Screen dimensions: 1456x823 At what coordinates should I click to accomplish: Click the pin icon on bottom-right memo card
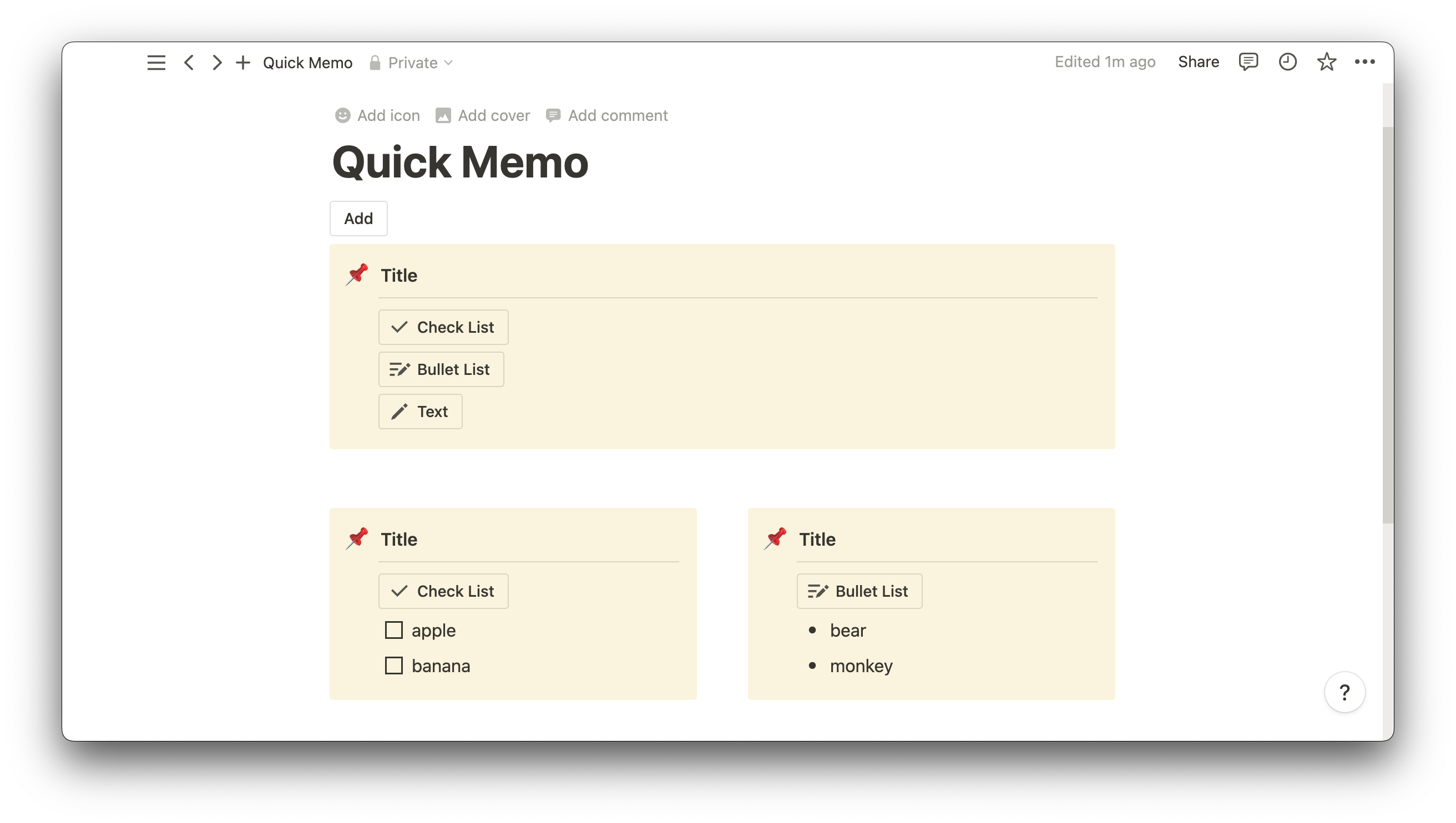pyautogui.click(x=776, y=538)
